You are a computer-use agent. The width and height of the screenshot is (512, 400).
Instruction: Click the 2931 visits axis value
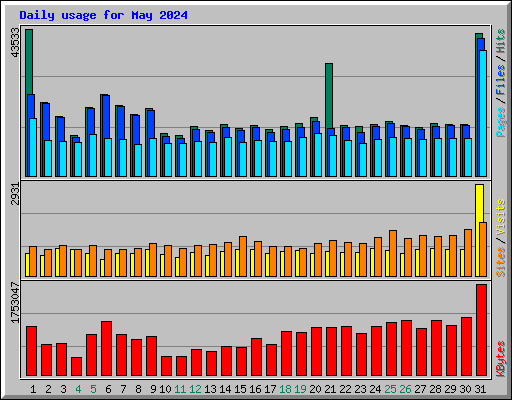click(x=15, y=194)
